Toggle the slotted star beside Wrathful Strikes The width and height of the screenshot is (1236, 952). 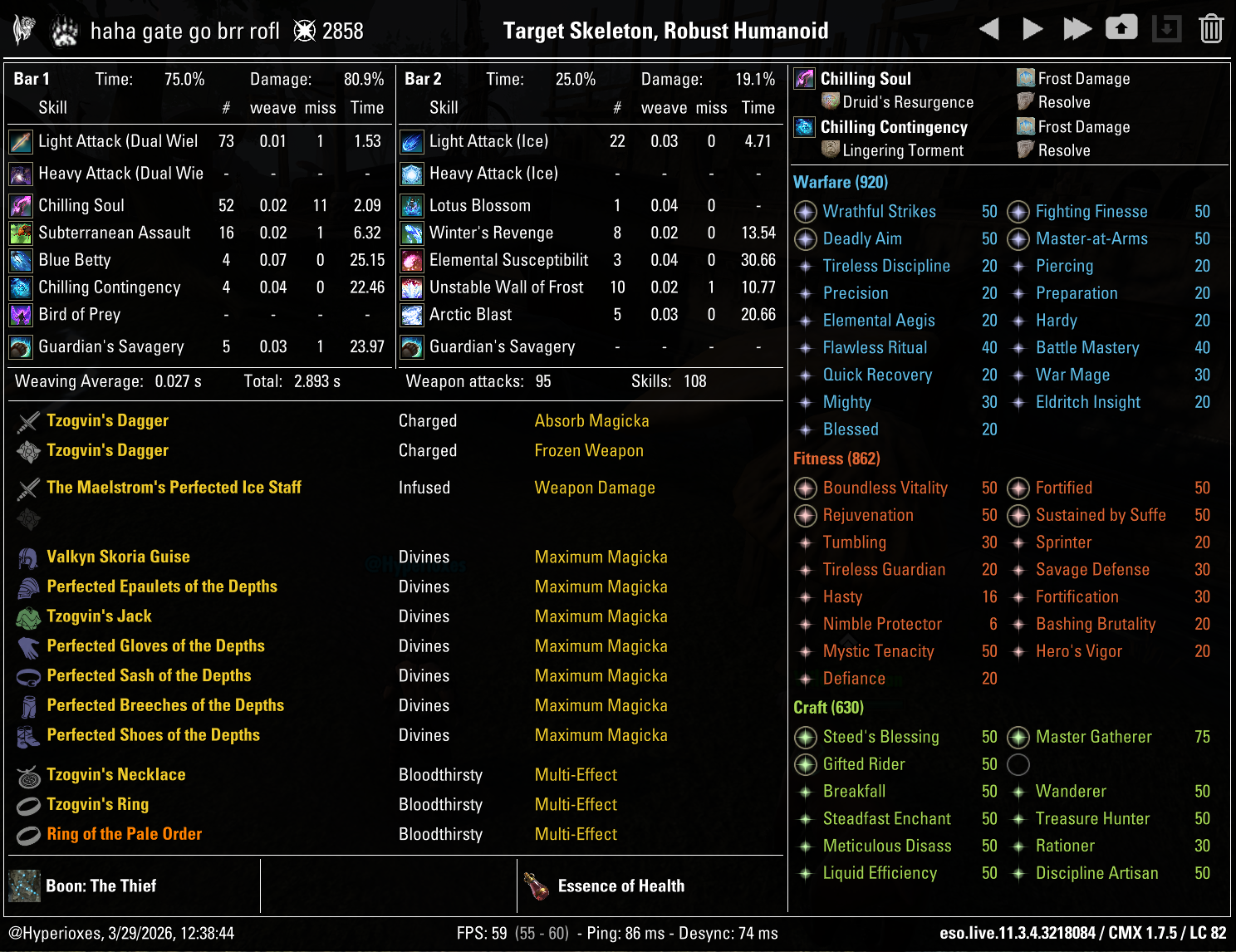[x=805, y=211]
